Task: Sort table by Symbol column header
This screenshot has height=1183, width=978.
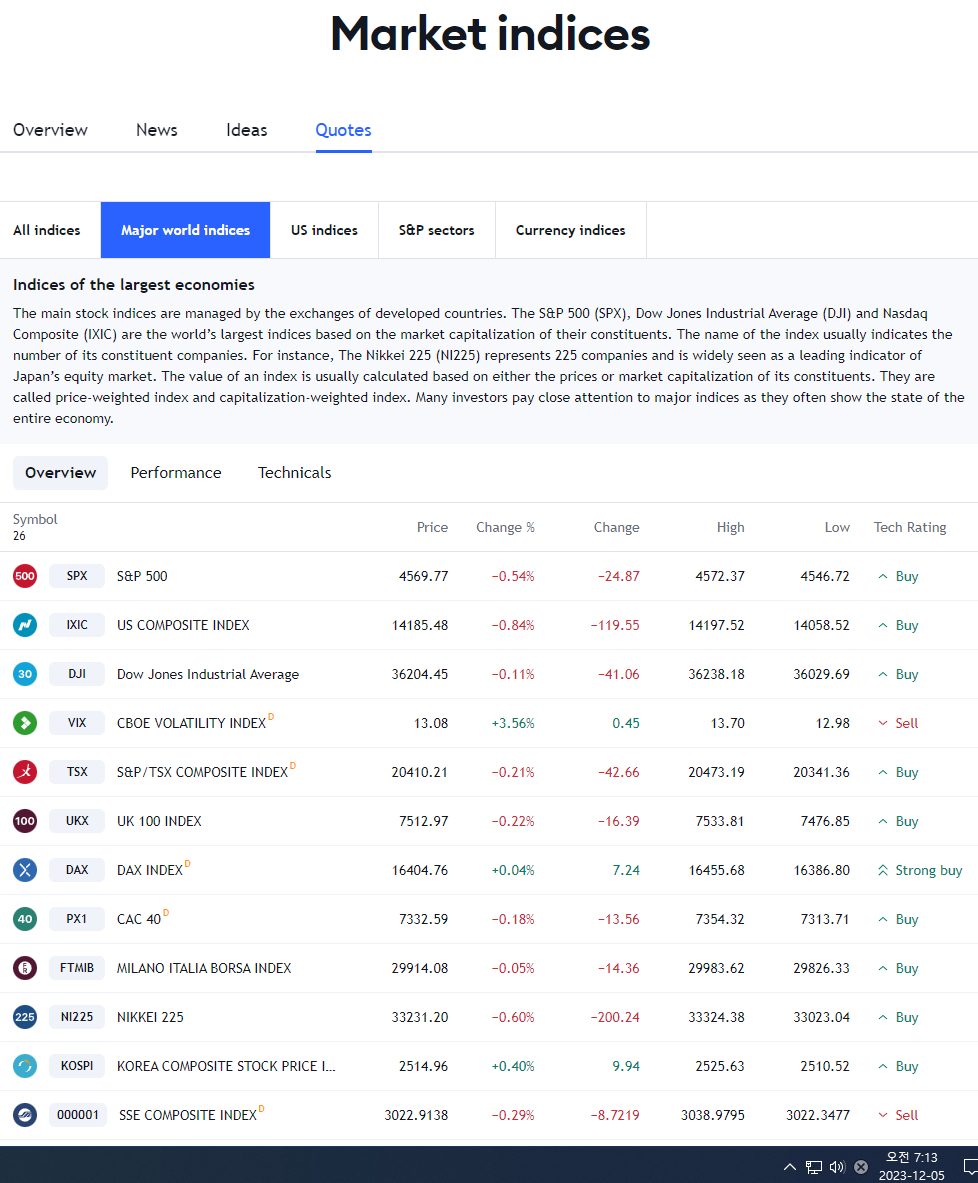Action: tap(35, 519)
